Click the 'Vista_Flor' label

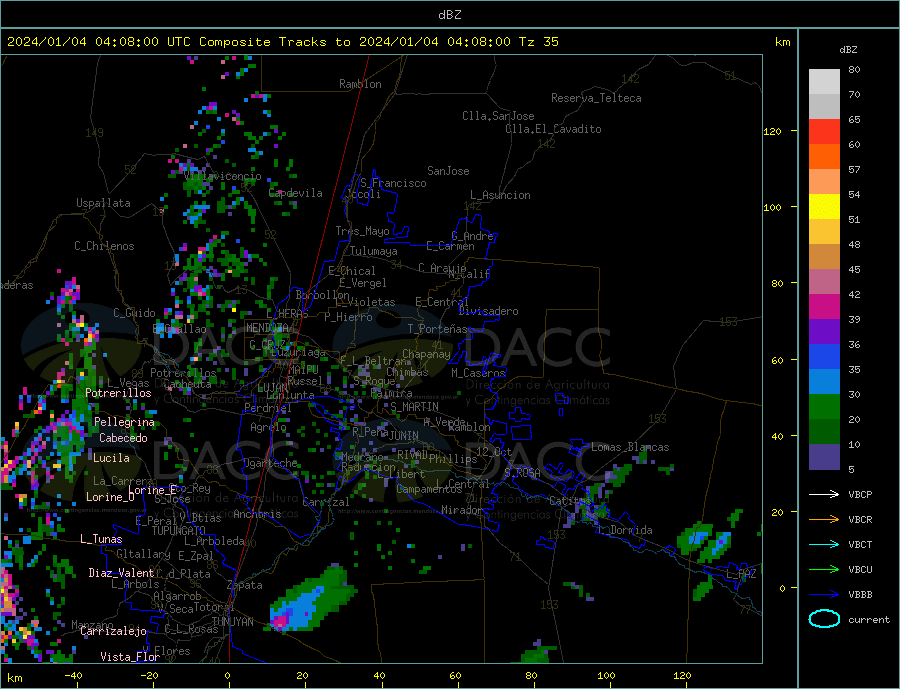coord(130,657)
